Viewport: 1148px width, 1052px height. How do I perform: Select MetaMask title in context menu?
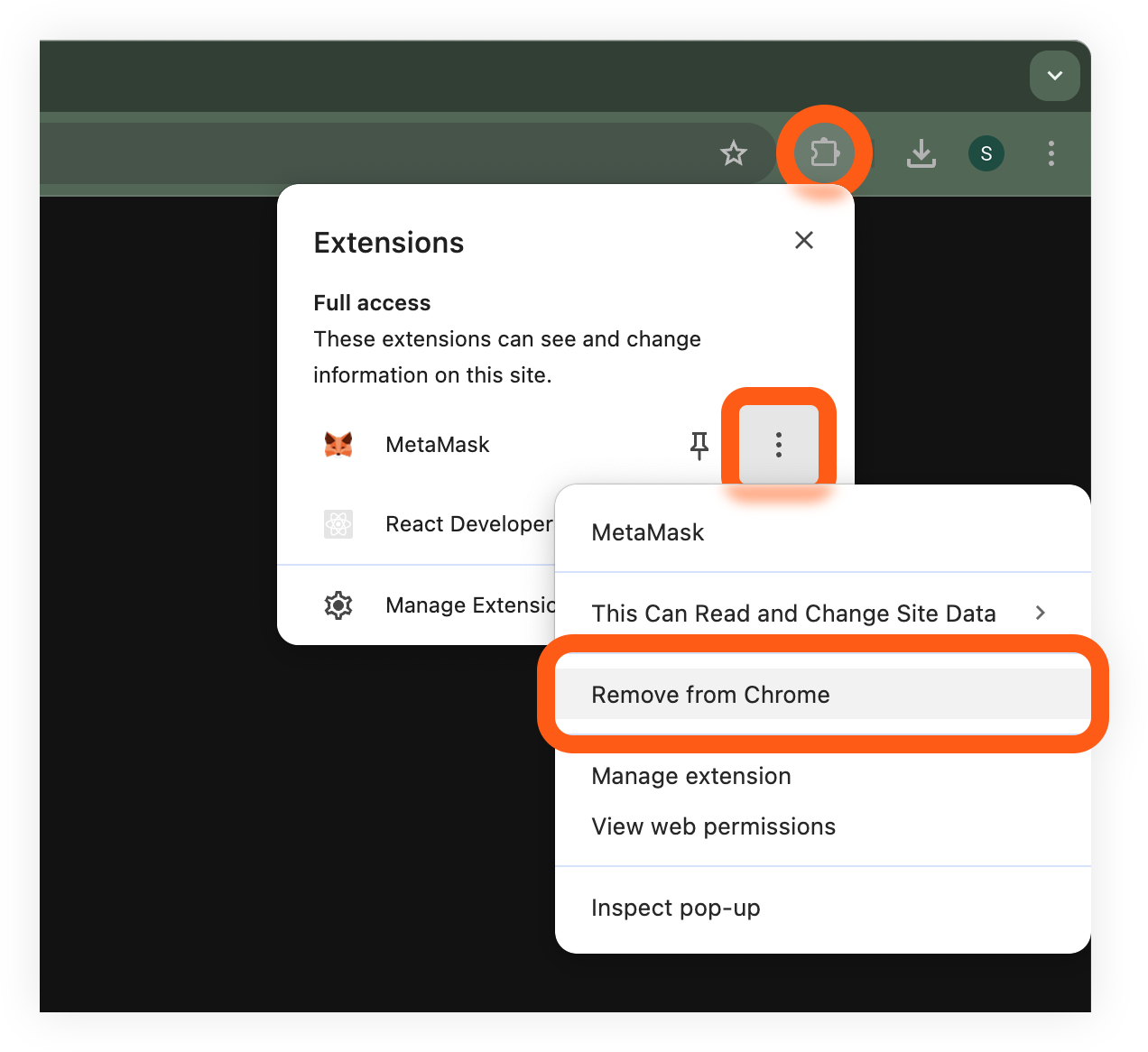[648, 532]
